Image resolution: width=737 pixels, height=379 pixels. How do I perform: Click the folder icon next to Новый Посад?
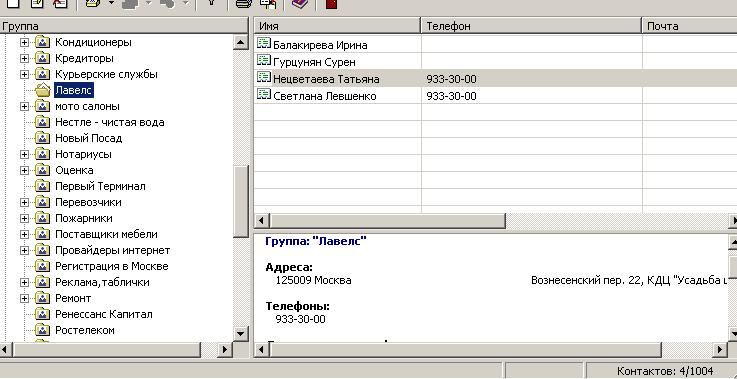(43, 138)
